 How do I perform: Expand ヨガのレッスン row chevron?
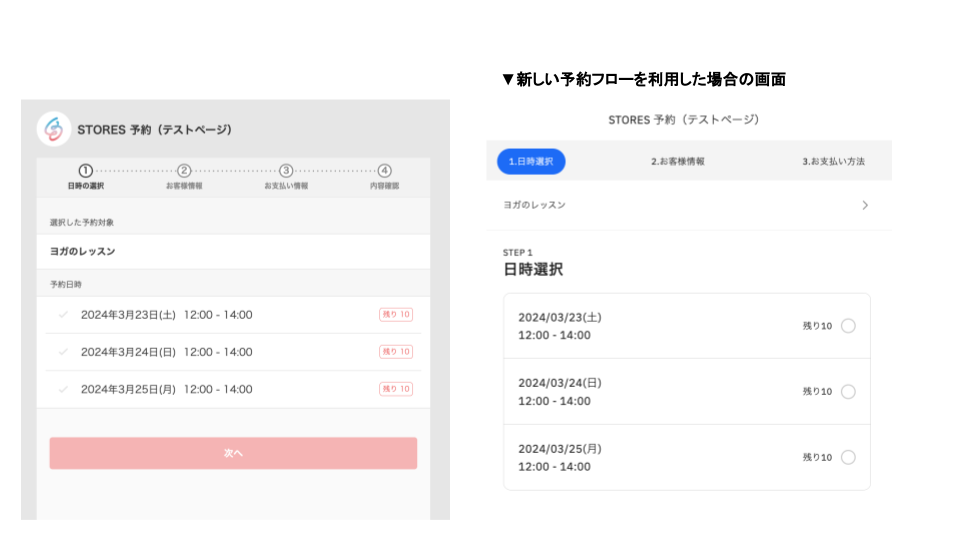coord(865,205)
